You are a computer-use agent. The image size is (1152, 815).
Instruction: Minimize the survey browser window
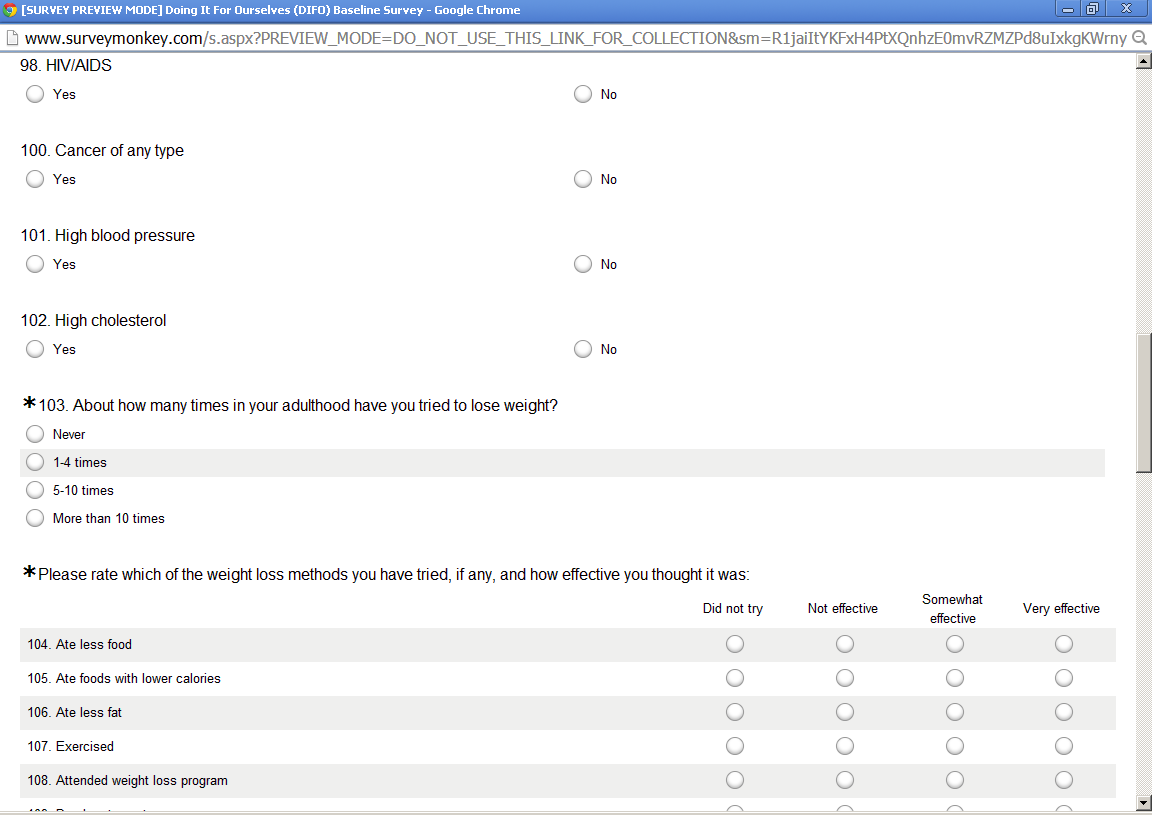(1067, 10)
